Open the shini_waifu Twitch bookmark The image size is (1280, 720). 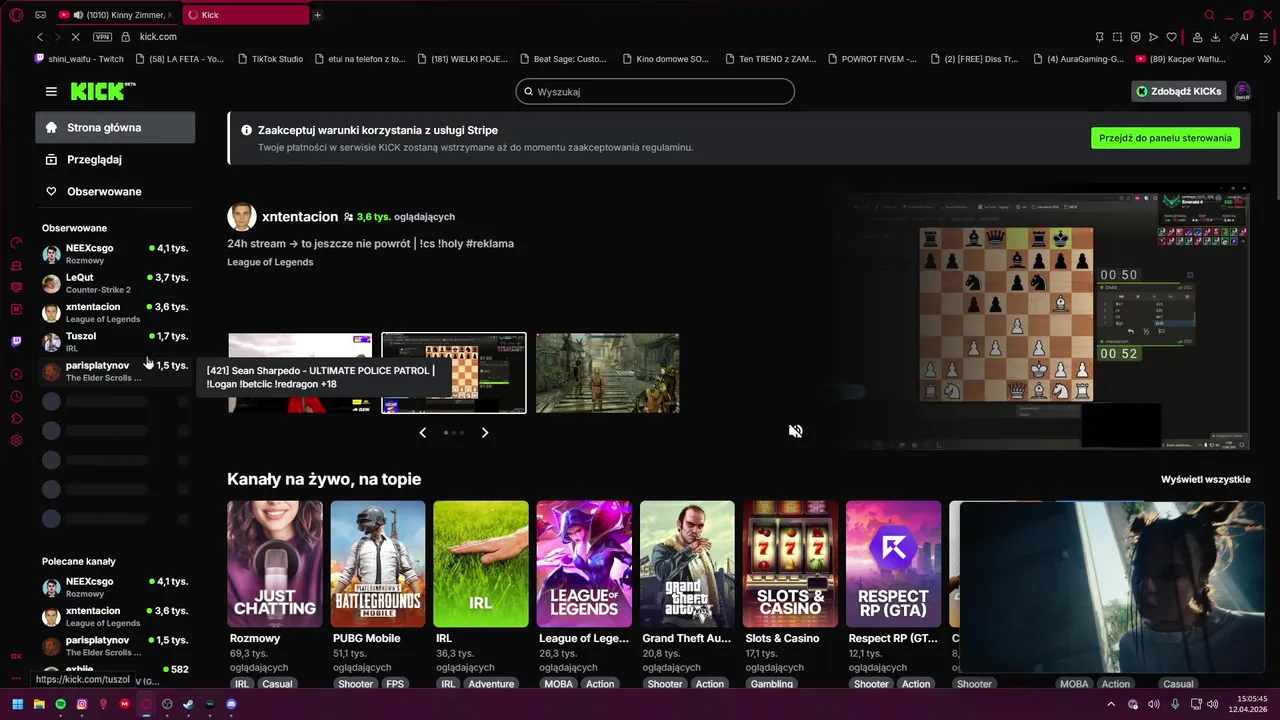(x=79, y=59)
